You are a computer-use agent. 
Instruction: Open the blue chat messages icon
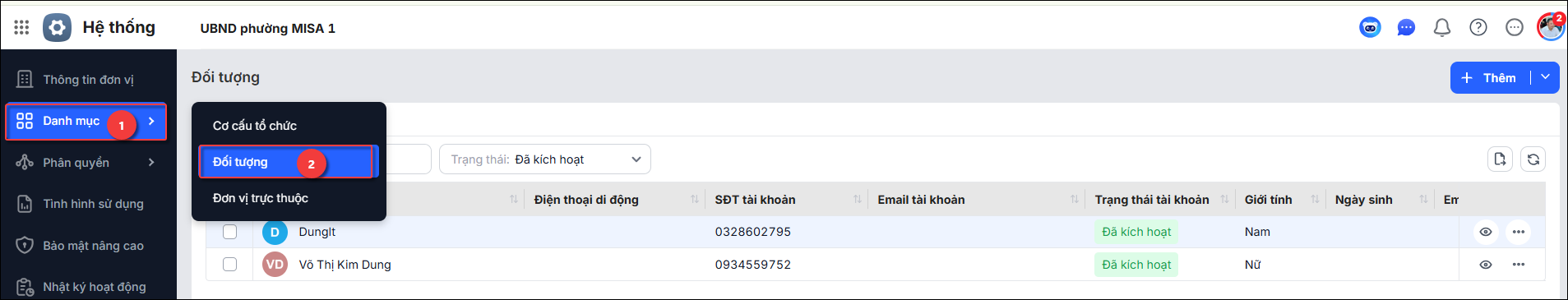pos(1406,28)
